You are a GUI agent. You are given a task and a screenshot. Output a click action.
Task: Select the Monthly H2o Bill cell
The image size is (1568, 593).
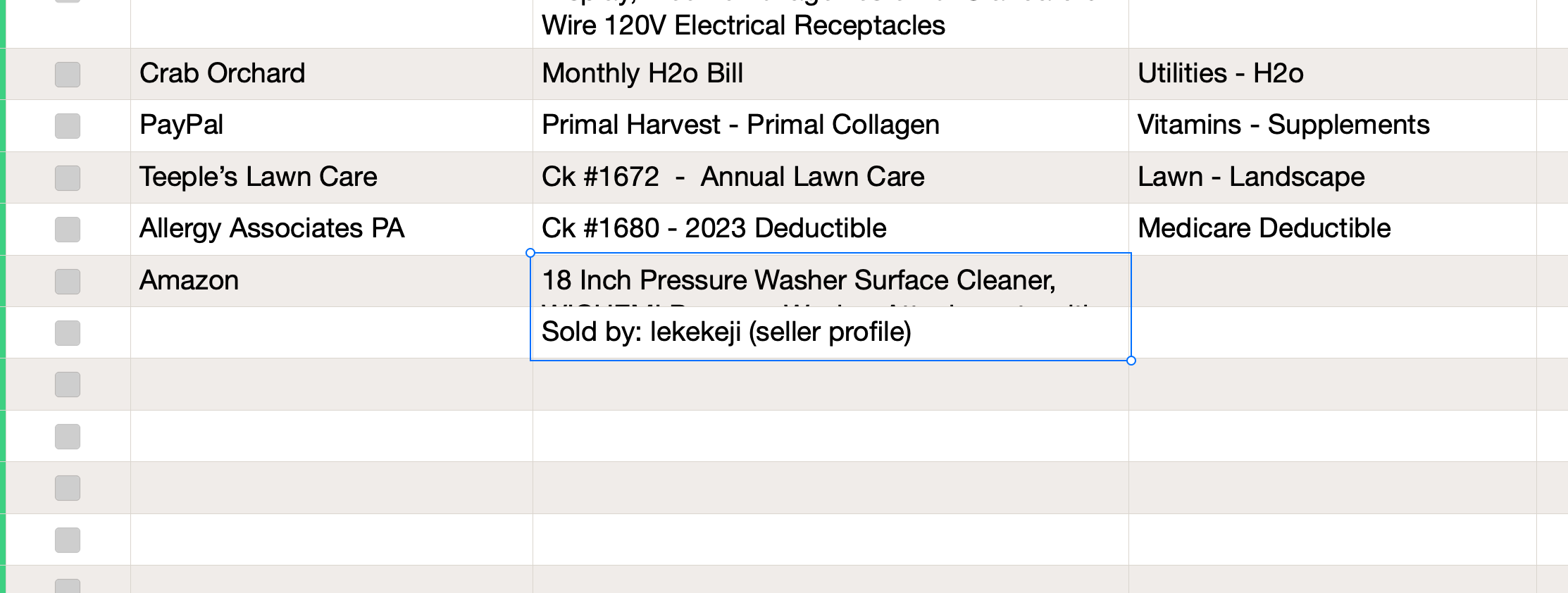point(830,74)
